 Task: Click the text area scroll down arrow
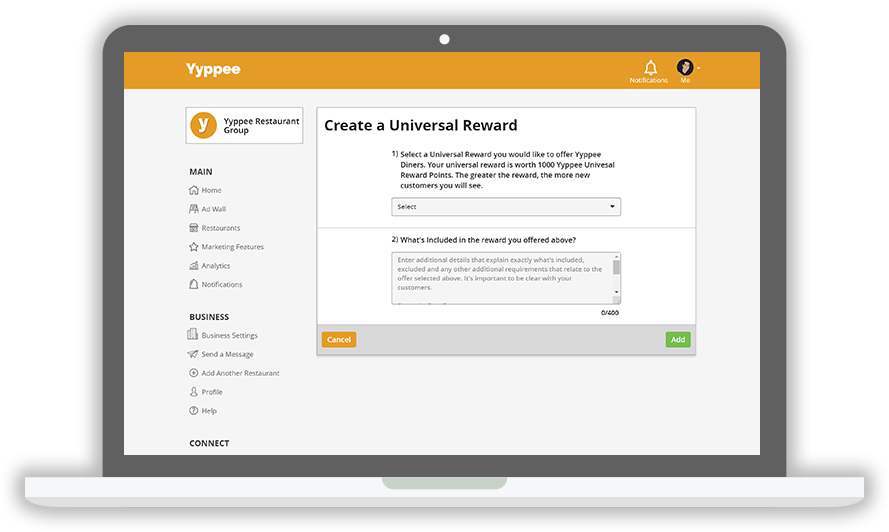pos(616,292)
